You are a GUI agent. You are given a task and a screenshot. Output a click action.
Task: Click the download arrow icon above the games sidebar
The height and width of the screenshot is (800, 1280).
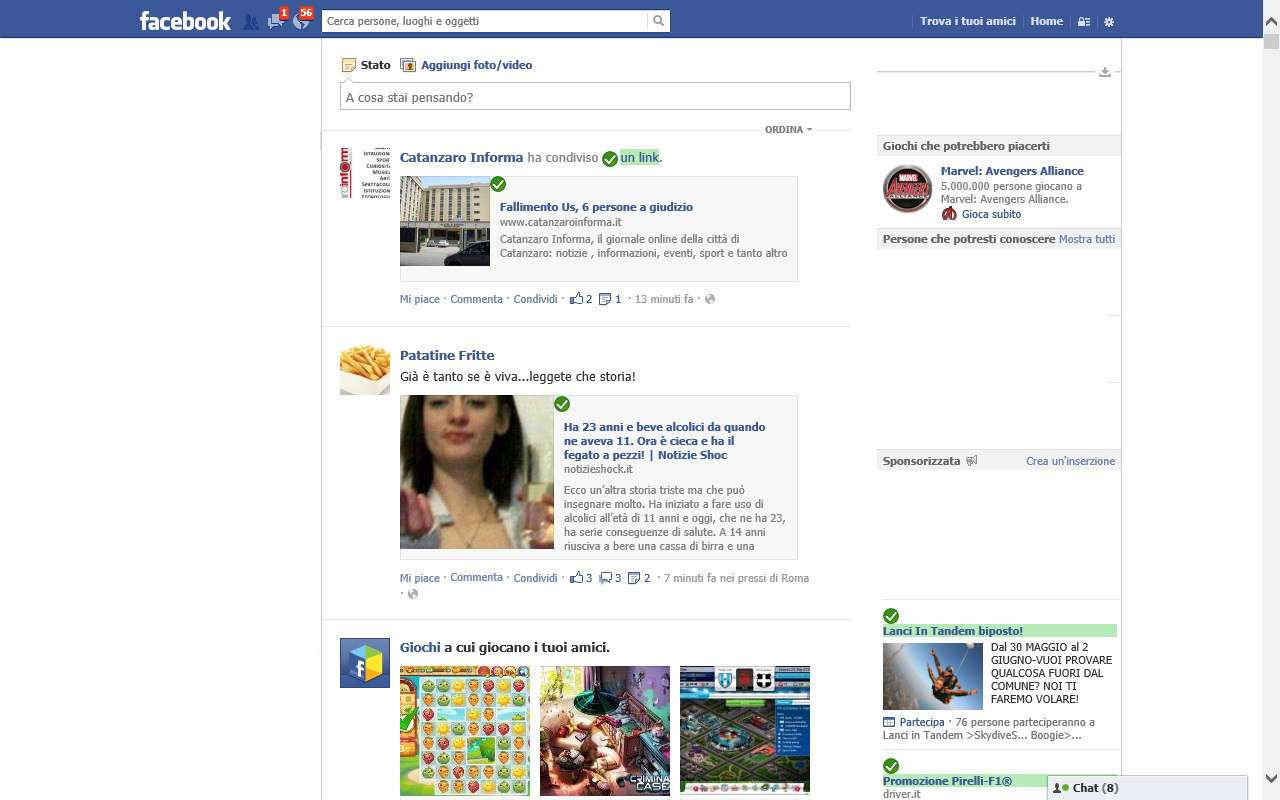(1105, 72)
